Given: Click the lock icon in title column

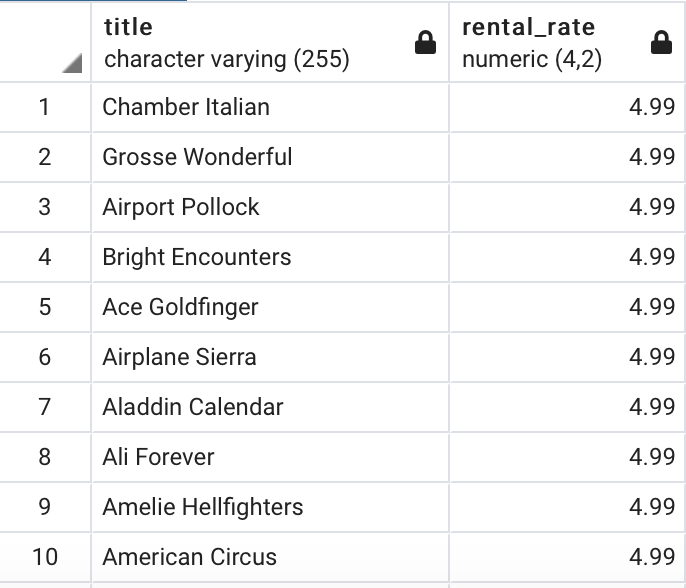Looking at the screenshot, I should click(x=425, y=42).
